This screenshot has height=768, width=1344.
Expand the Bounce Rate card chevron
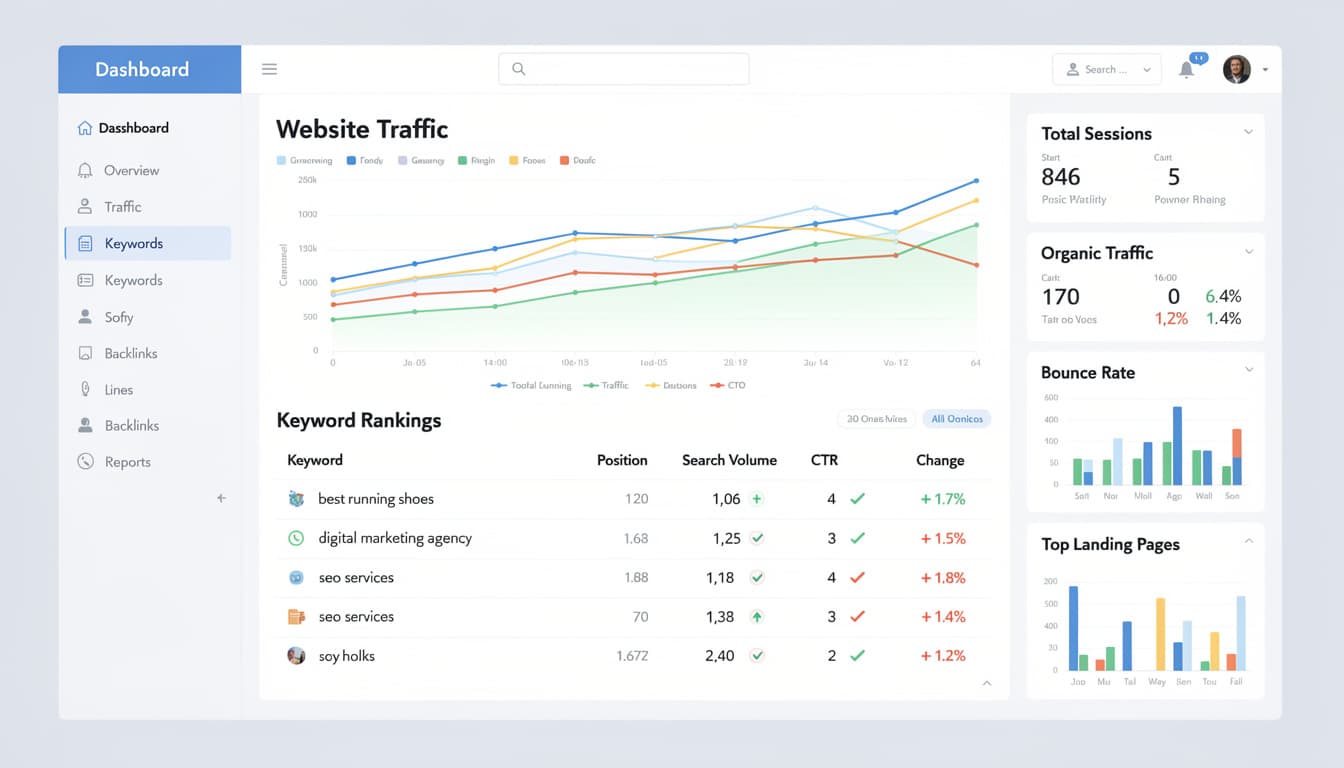pos(1248,370)
